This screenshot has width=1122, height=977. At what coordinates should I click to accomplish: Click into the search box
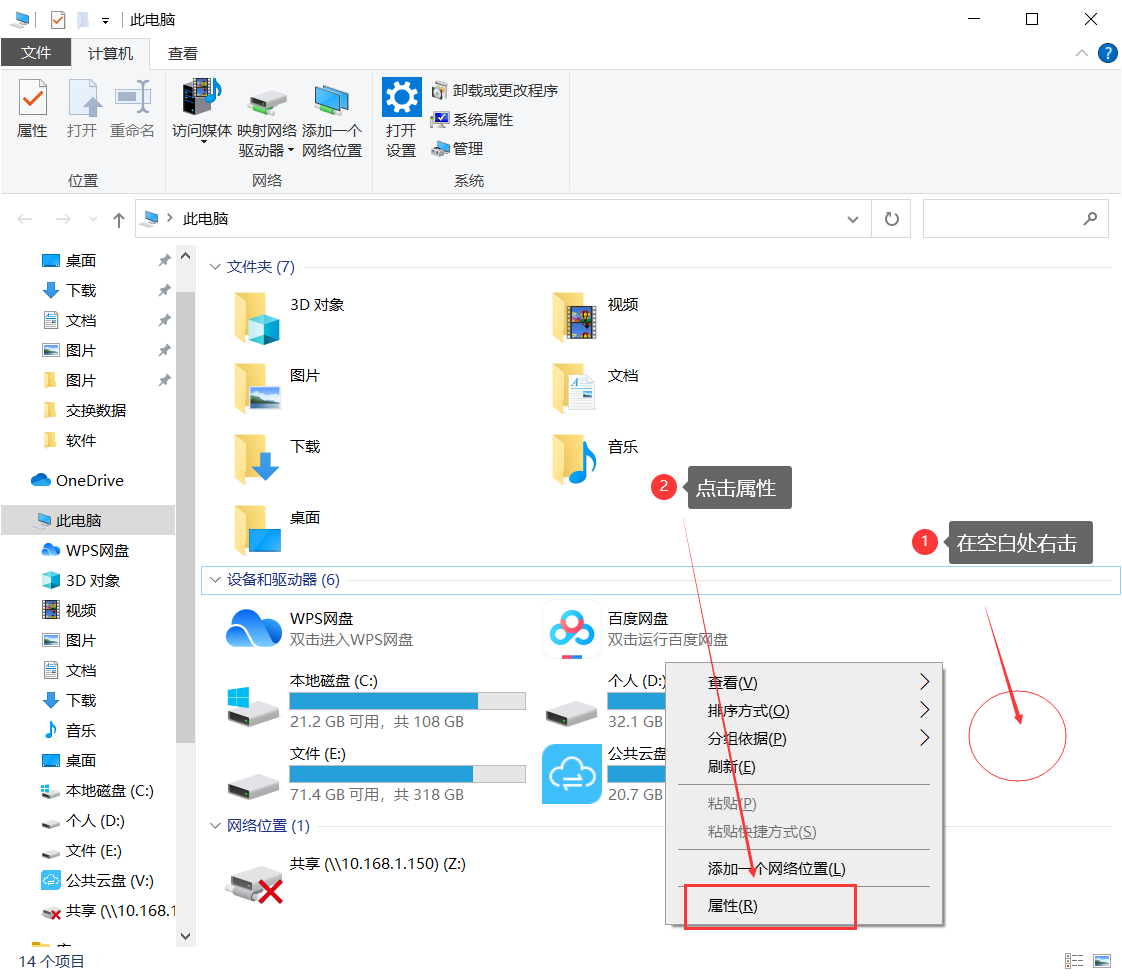tap(1015, 219)
